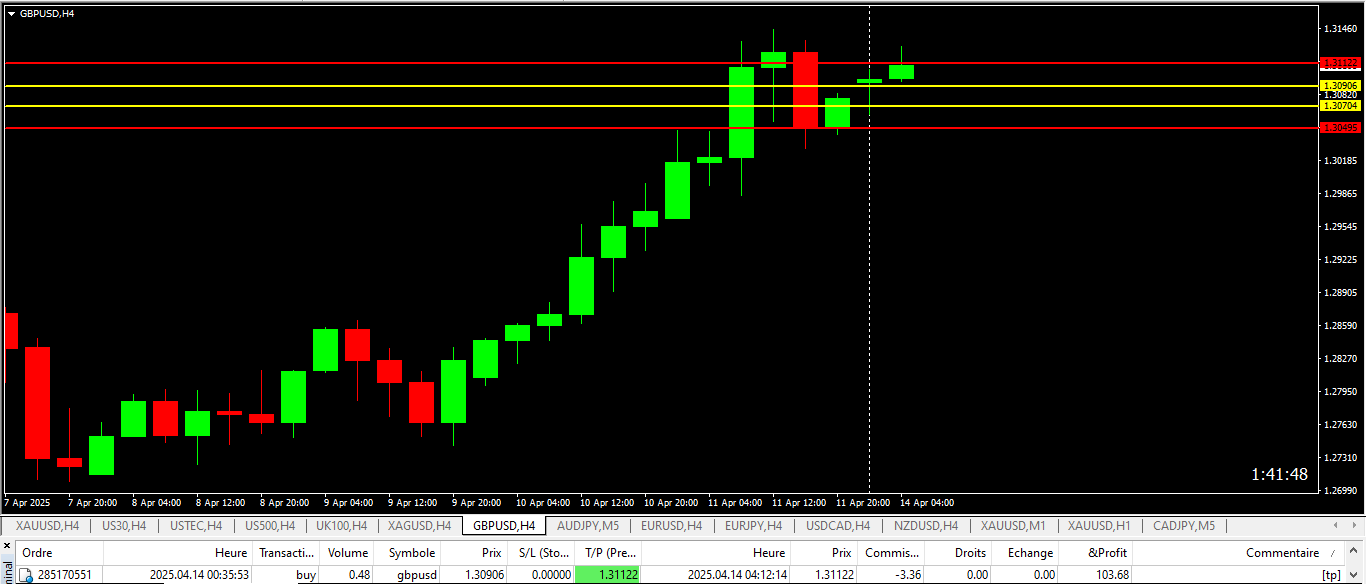Show the USDCAD,H4 chart tab

point(838,526)
